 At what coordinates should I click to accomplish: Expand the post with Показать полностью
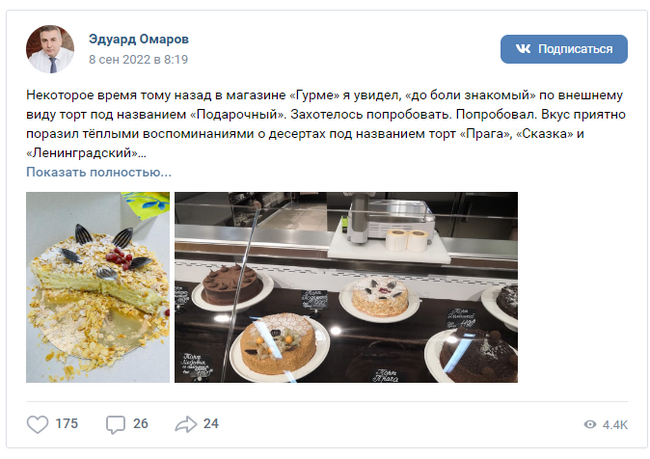click(99, 172)
